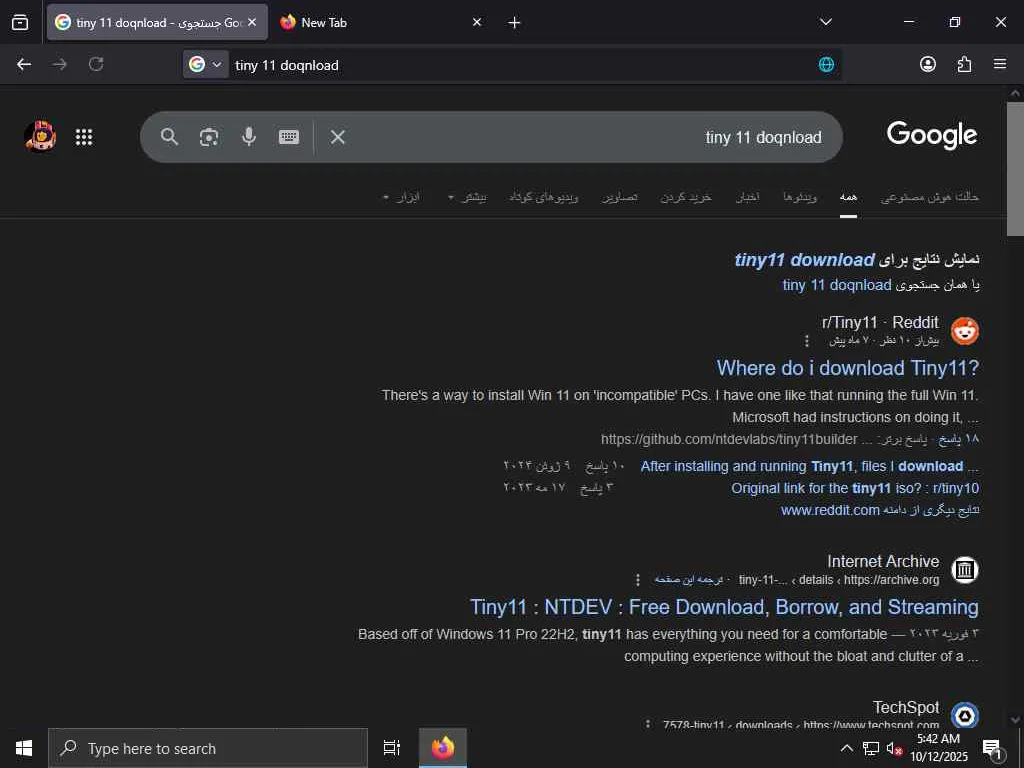Close the tiny 11 doqnload Google tab
Screen dimensions: 1024x768
point(252,22)
